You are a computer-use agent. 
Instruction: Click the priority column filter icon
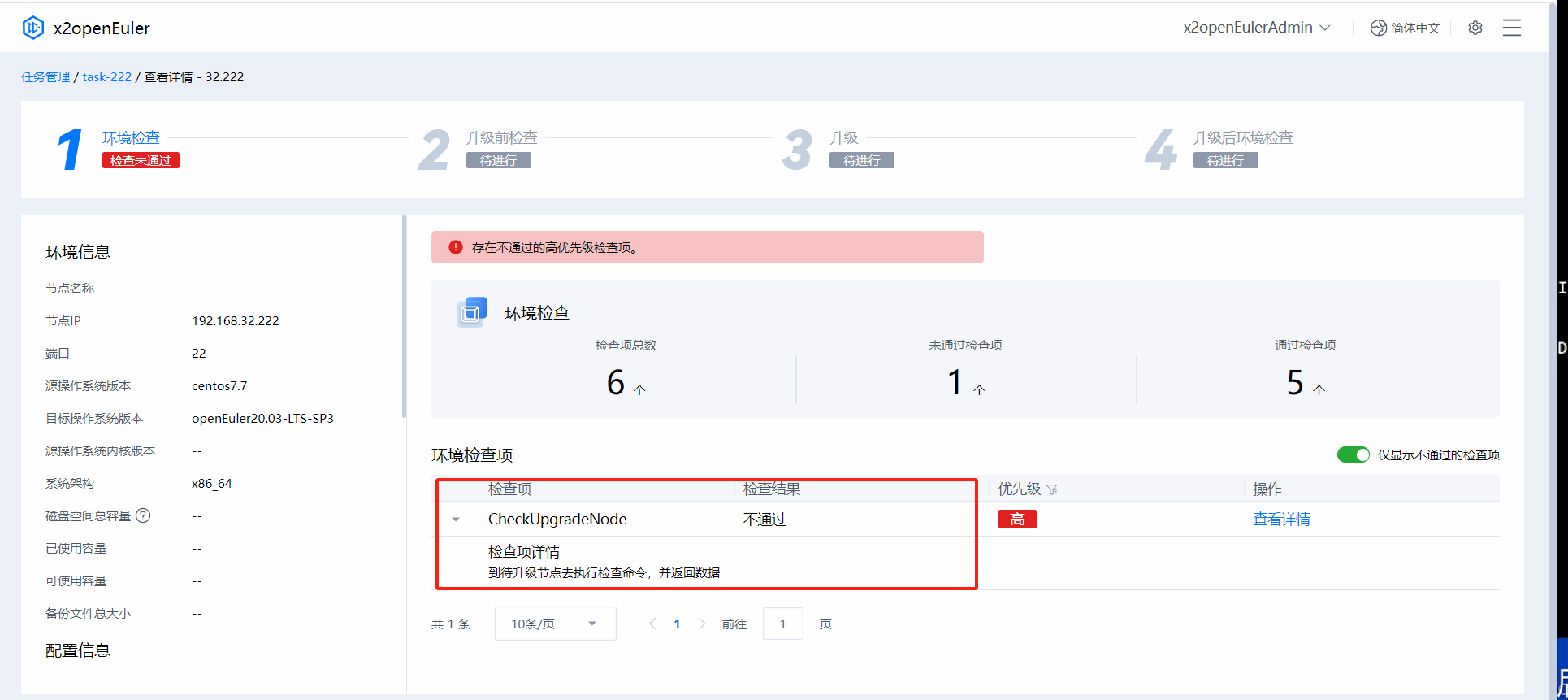coord(1052,489)
